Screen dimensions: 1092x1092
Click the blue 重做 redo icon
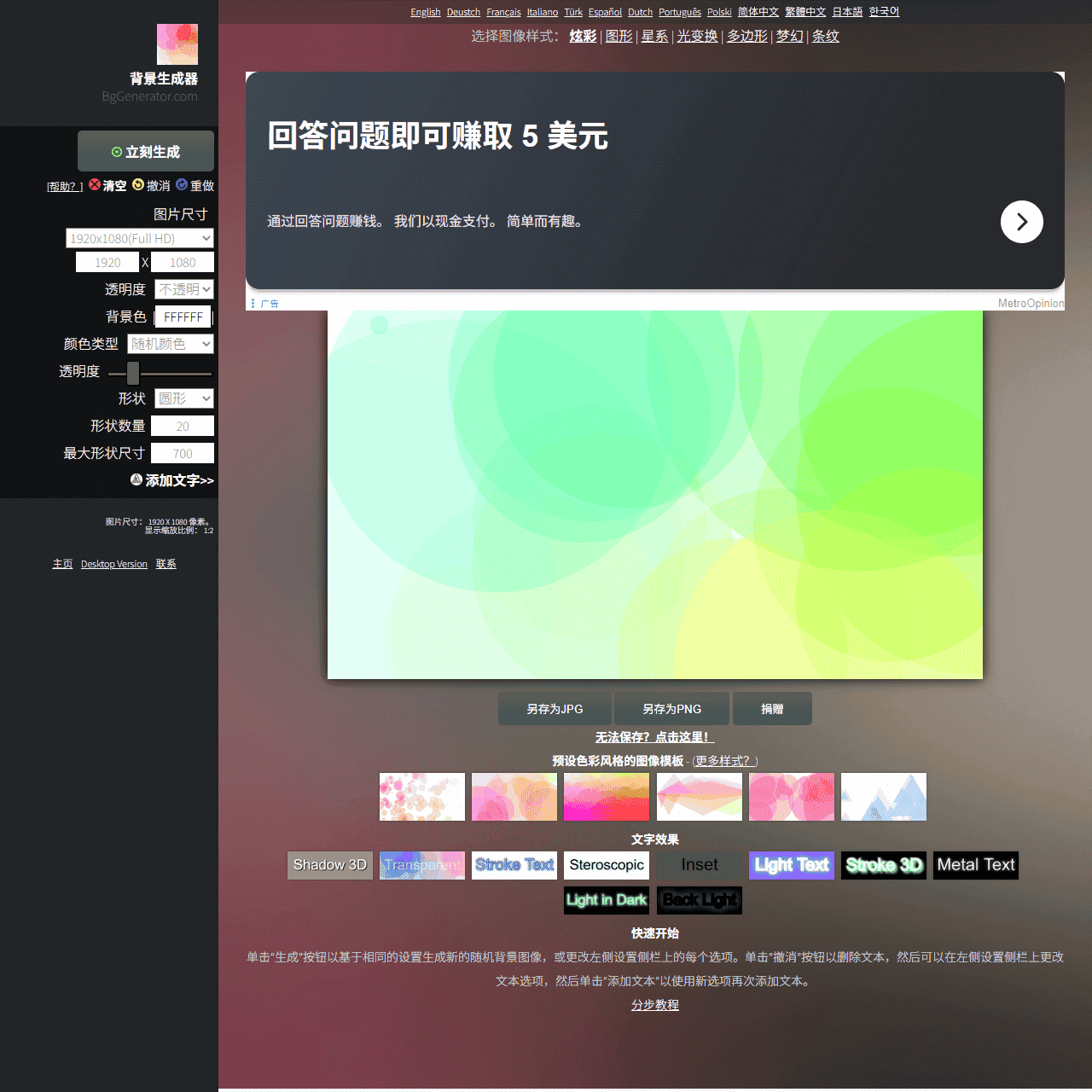[182, 185]
